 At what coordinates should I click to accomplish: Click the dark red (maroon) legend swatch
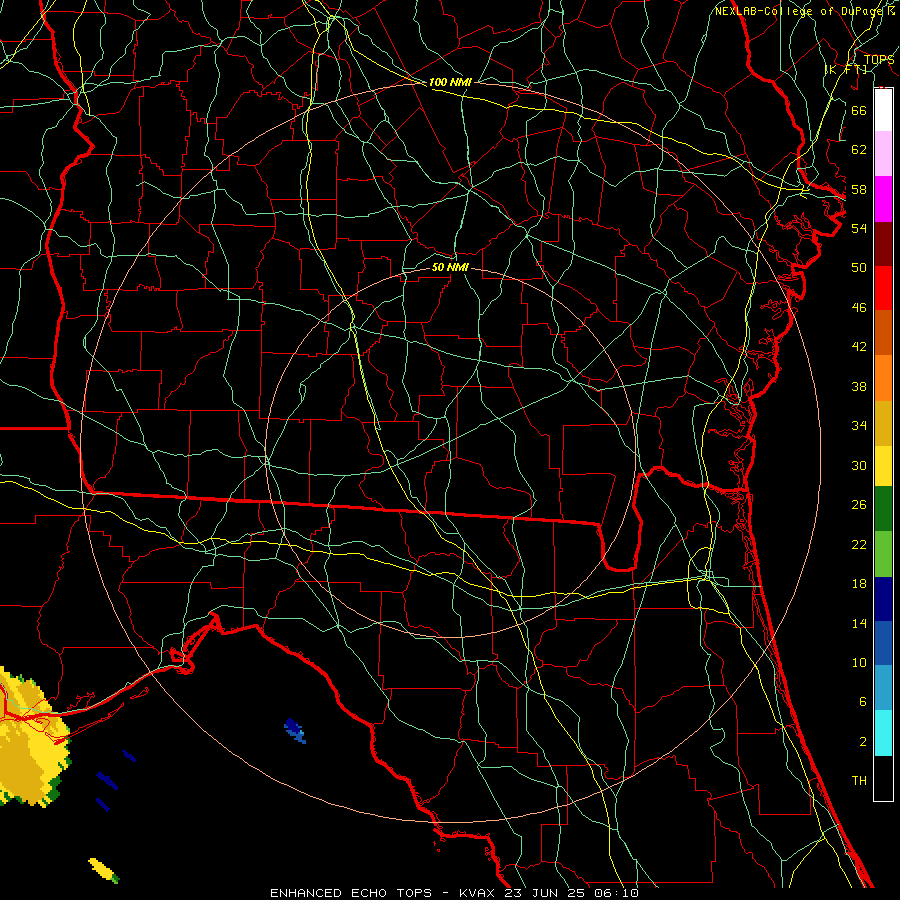click(883, 244)
